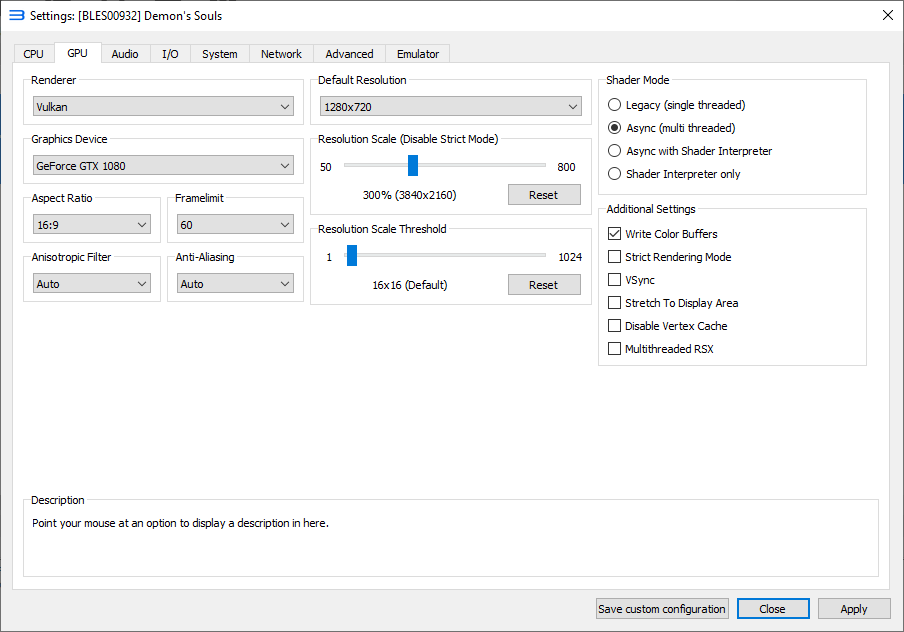Select Legacy (single threaded) shader mode
Screen dimensions: 904x632
tap(615, 105)
